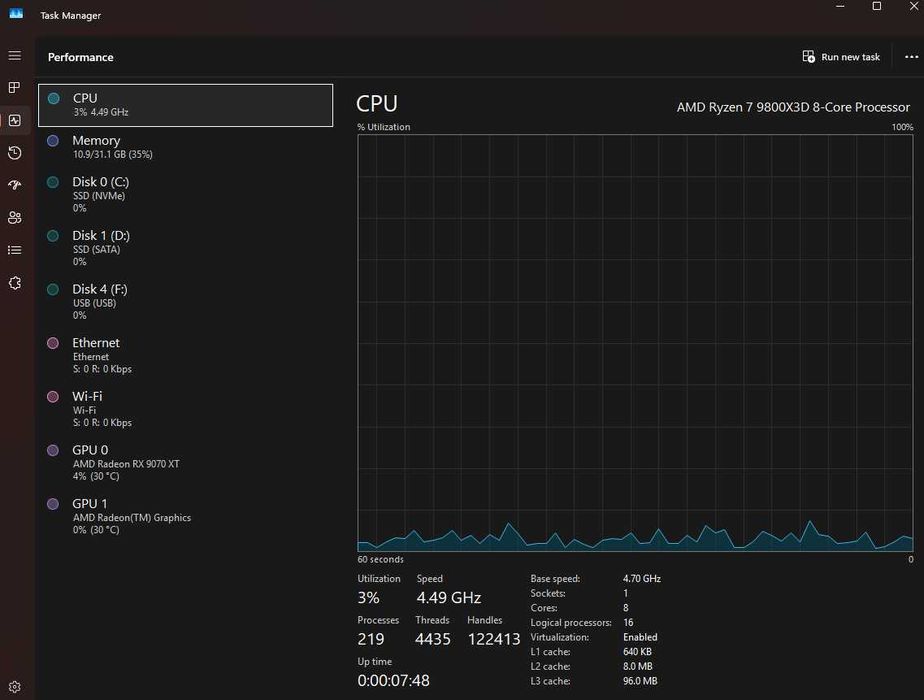Click the CPU utilization graph
The width and height of the screenshot is (924, 700).
tap(635, 343)
